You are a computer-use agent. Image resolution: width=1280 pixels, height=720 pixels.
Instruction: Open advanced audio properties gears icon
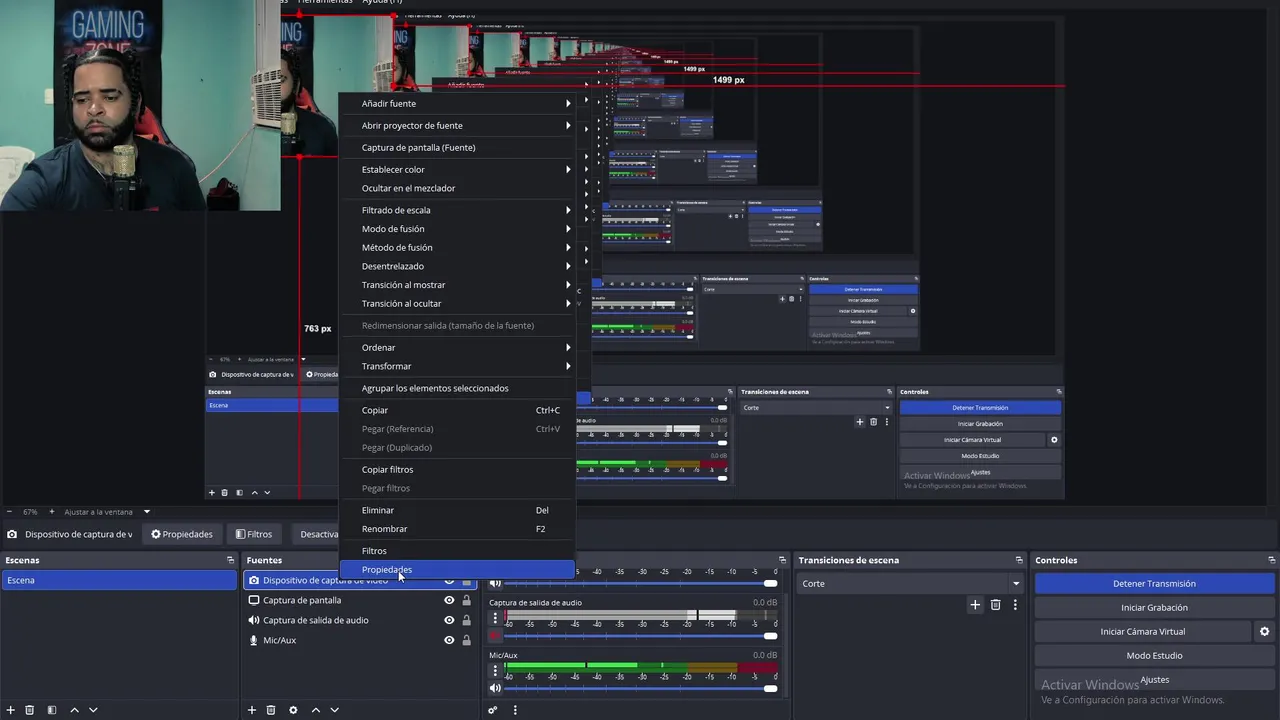pyautogui.click(x=493, y=710)
